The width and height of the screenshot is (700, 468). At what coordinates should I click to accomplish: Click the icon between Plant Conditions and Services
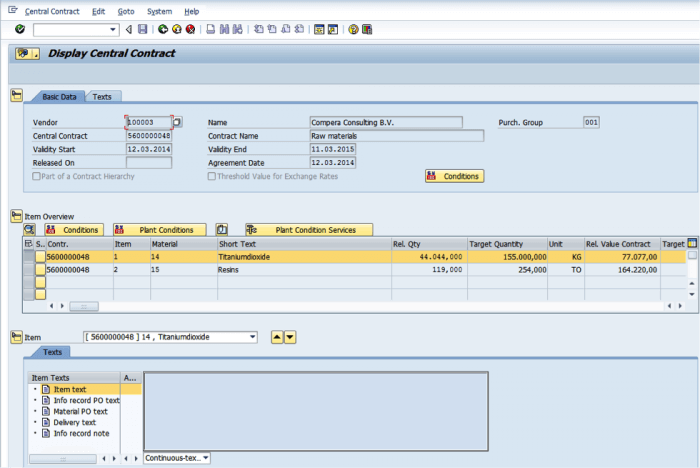coord(222,230)
